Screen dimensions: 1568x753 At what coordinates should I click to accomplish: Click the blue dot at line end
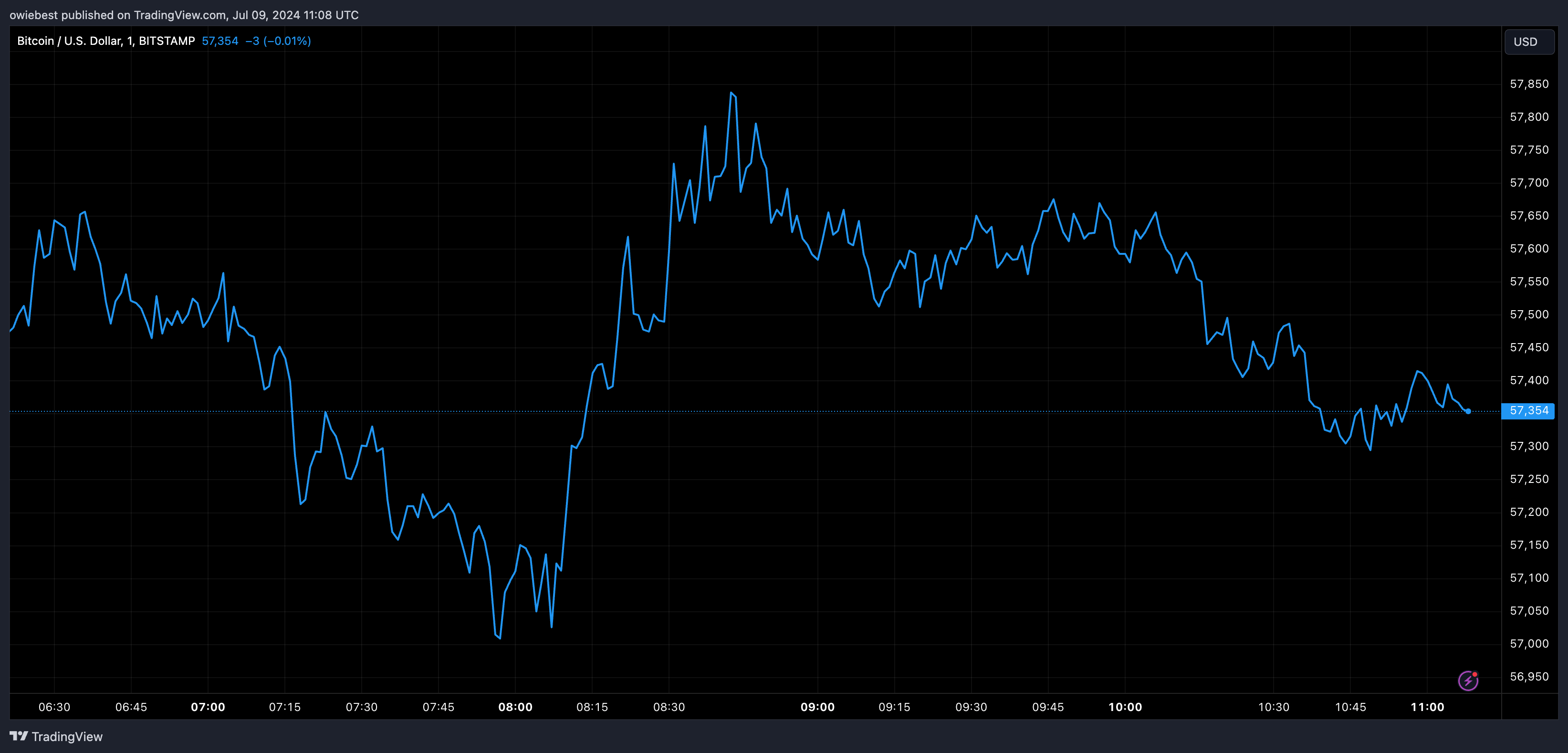(x=1468, y=411)
